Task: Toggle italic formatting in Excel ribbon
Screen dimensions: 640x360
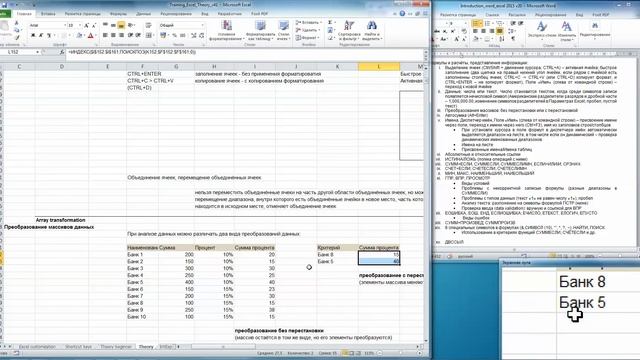Action: [41, 36]
